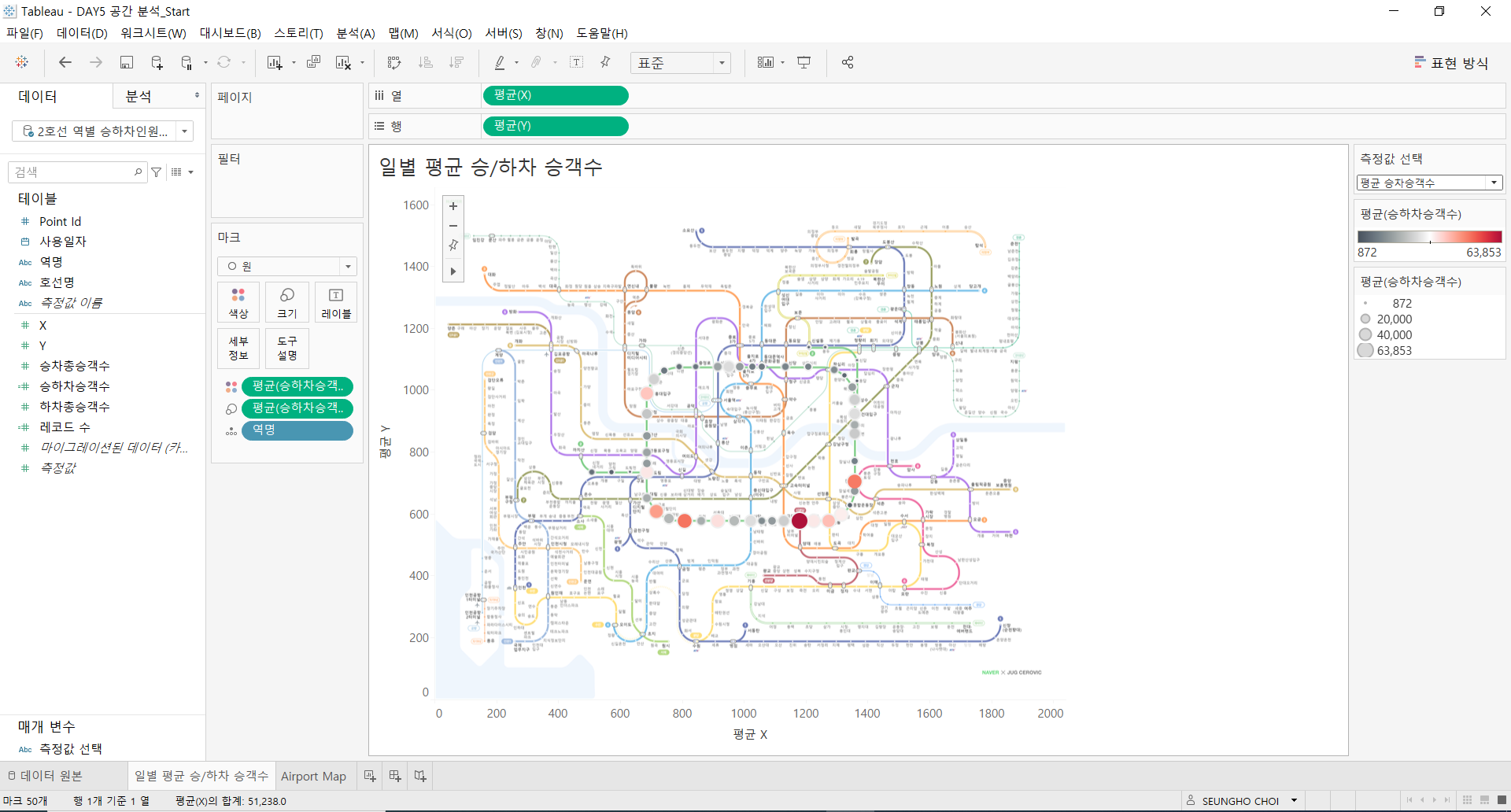Click the group members paperclip icon
This screenshot has width=1511, height=812.
click(537, 62)
